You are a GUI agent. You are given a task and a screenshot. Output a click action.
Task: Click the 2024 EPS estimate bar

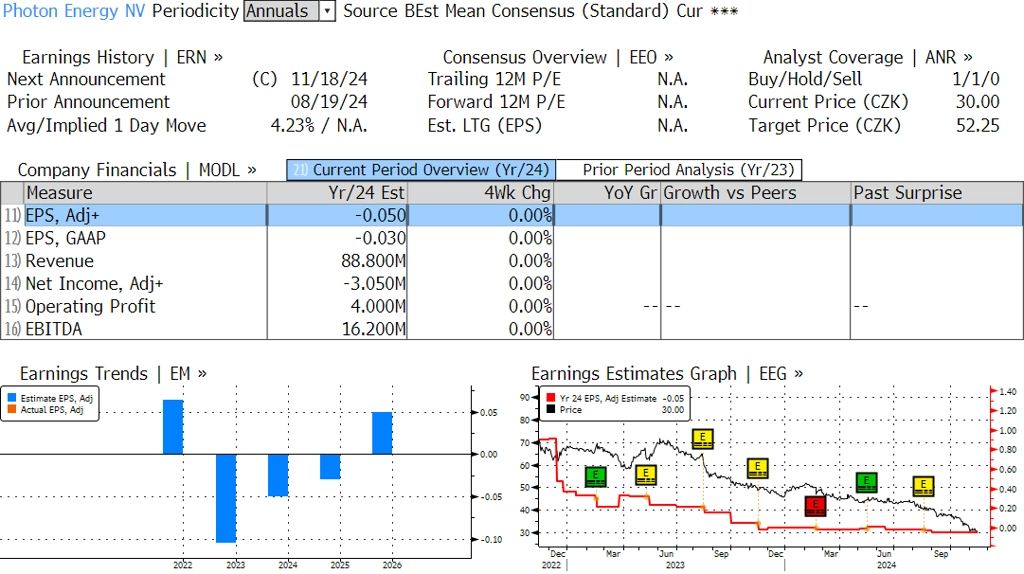(278, 475)
